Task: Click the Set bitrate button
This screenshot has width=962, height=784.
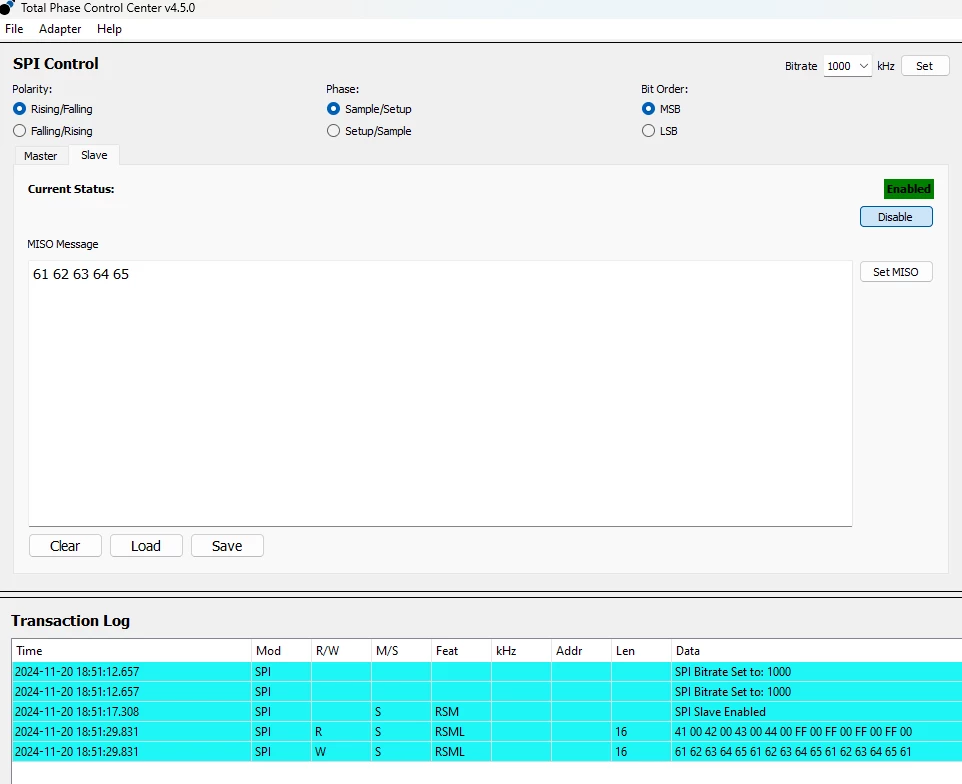Action: click(925, 66)
